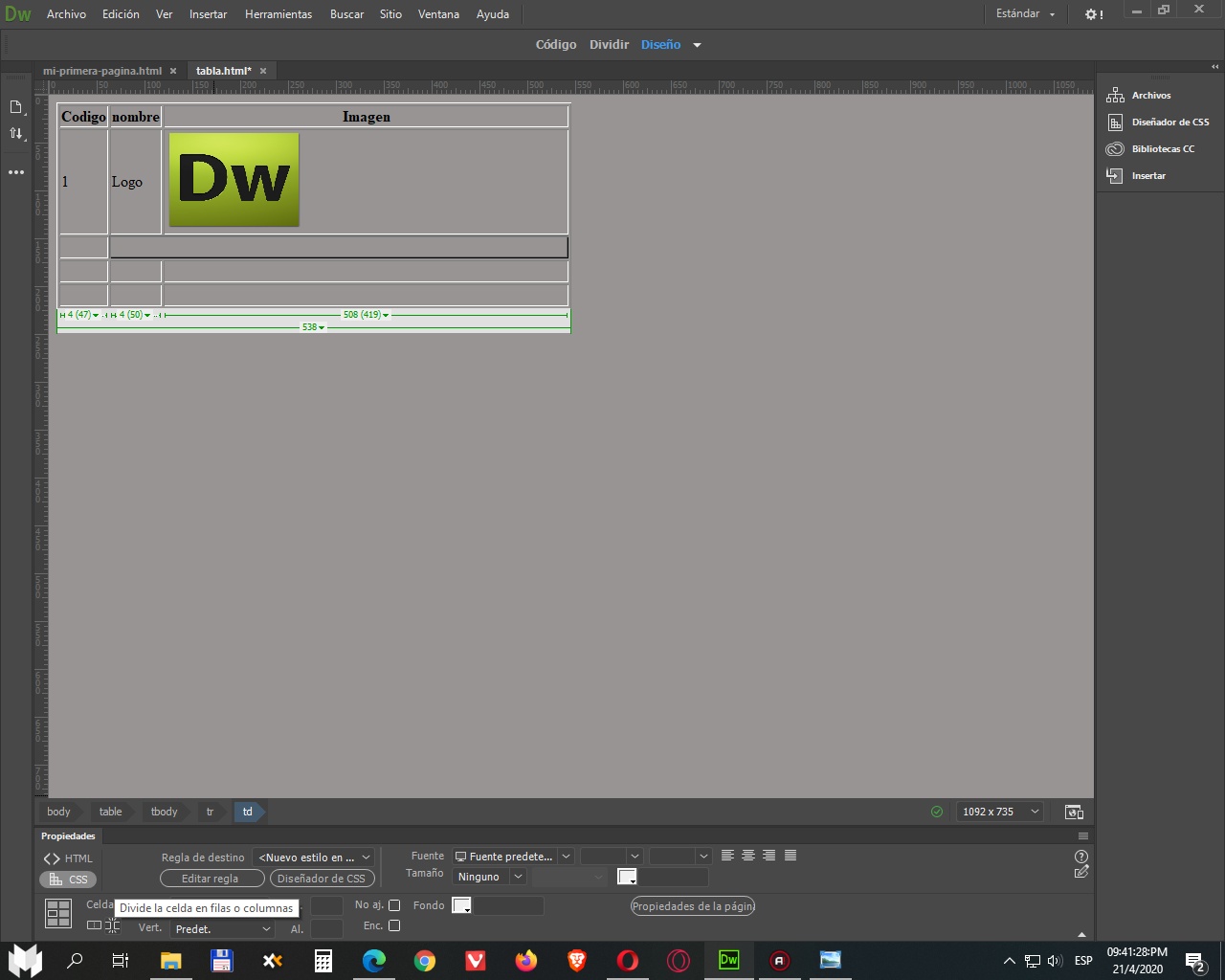Open the font style dropdown next to Fuente
This screenshot has width=1225, height=980.
click(x=611, y=857)
